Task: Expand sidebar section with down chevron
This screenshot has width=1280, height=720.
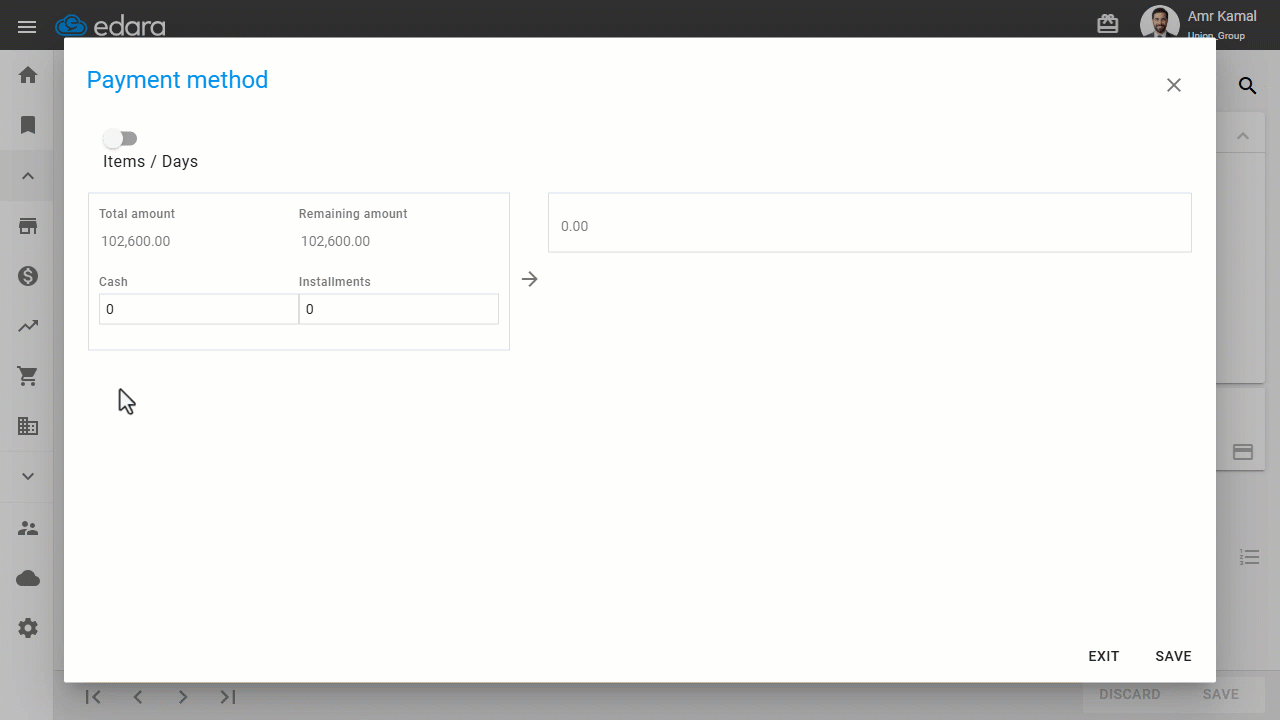Action: click(x=28, y=476)
